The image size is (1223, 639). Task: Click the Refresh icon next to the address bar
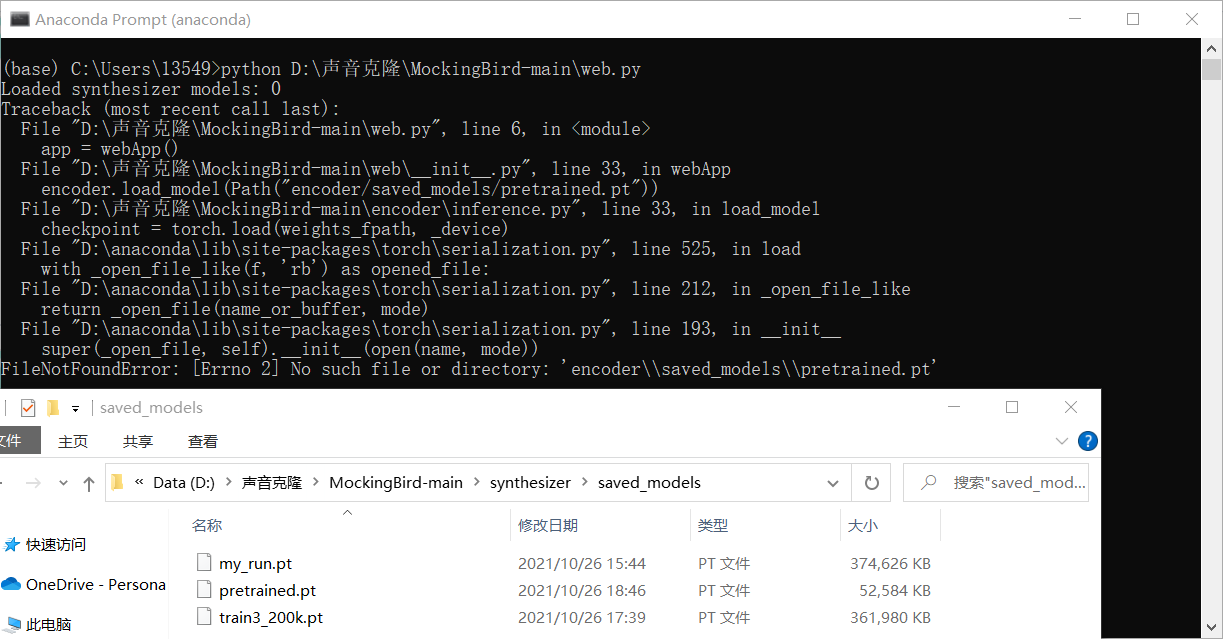click(x=870, y=482)
